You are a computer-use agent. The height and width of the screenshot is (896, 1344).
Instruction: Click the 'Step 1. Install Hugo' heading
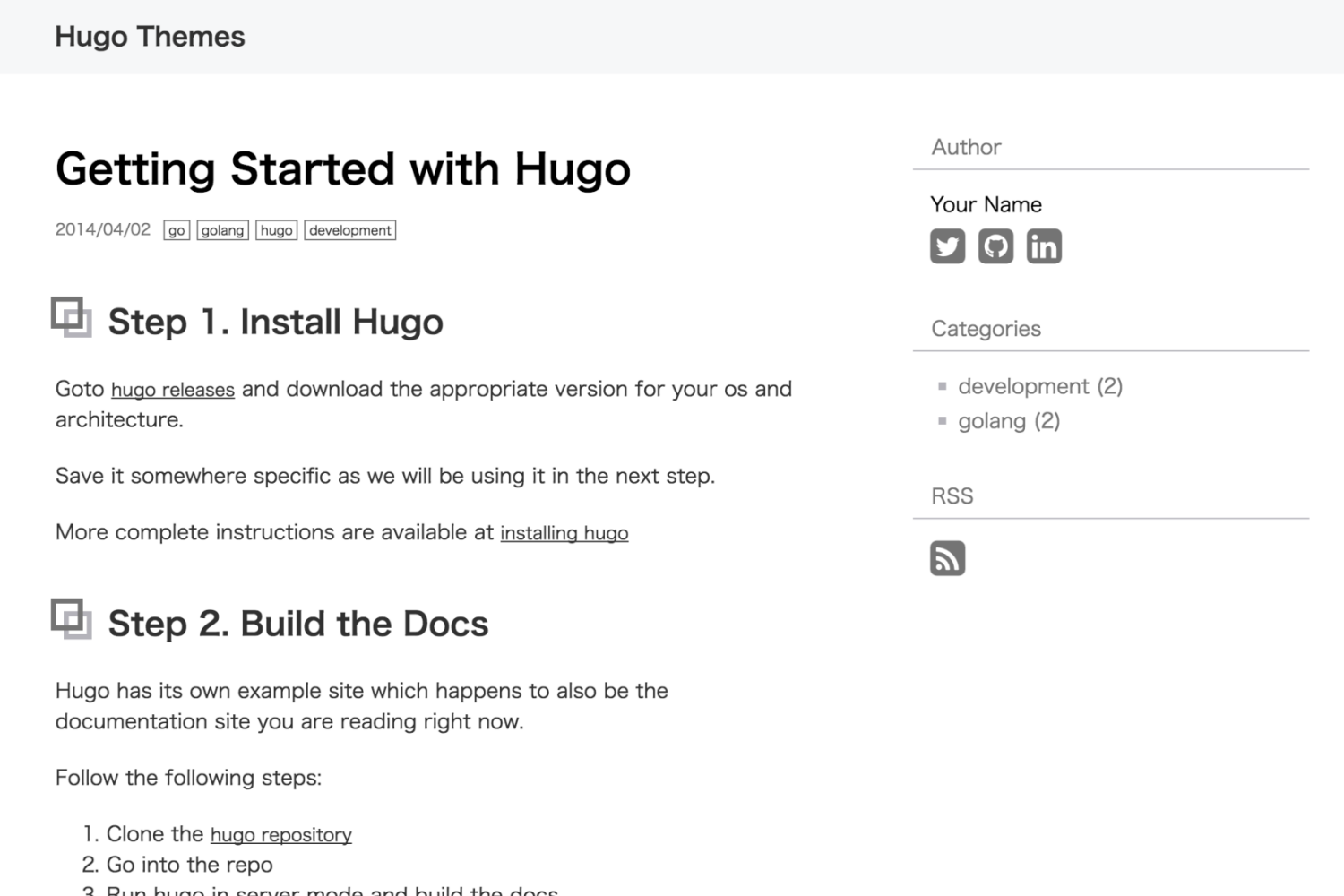(276, 322)
